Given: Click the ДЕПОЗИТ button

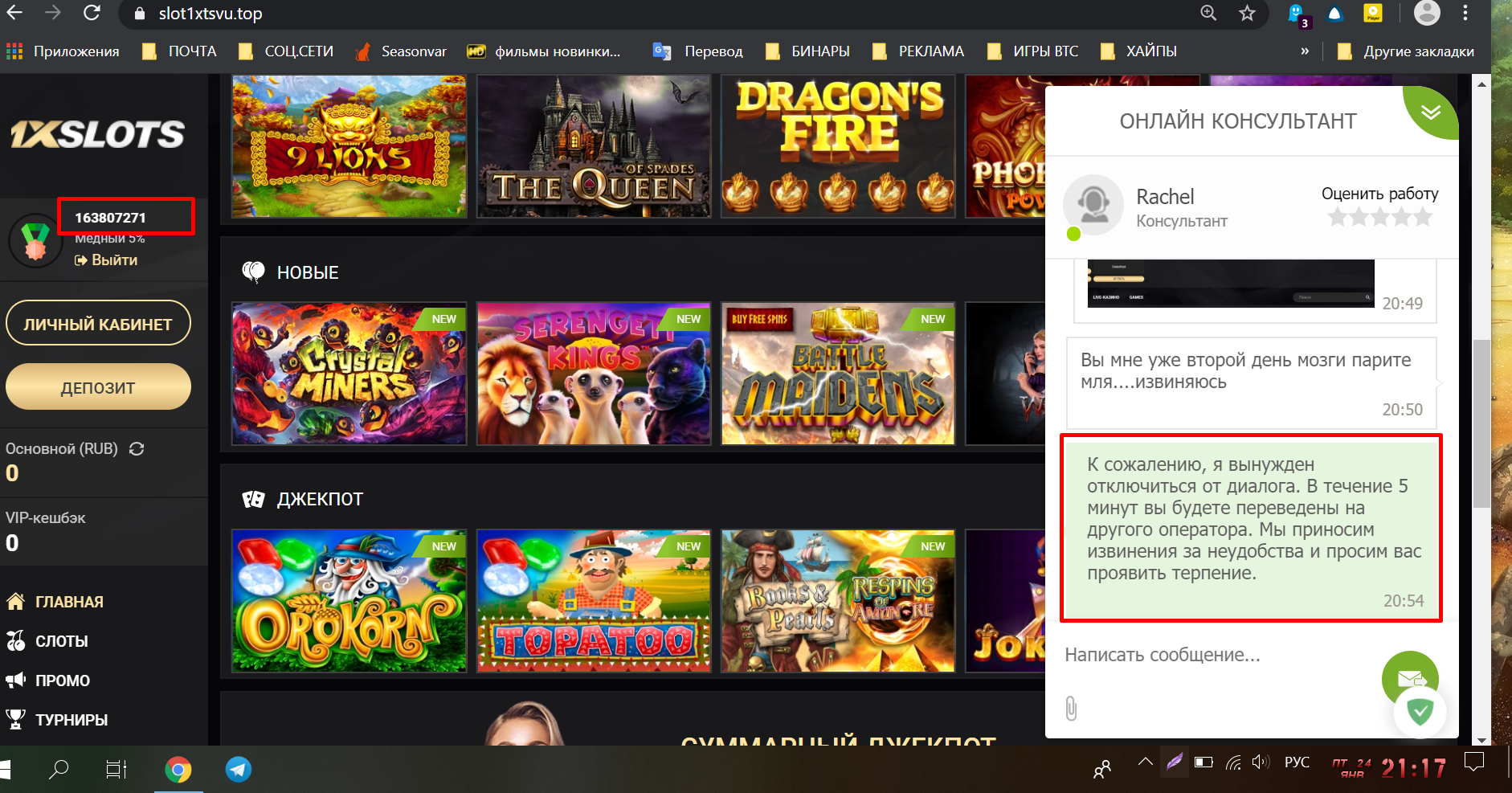Looking at the screenshot, I should pyautogui.click(x=98, y=386).
